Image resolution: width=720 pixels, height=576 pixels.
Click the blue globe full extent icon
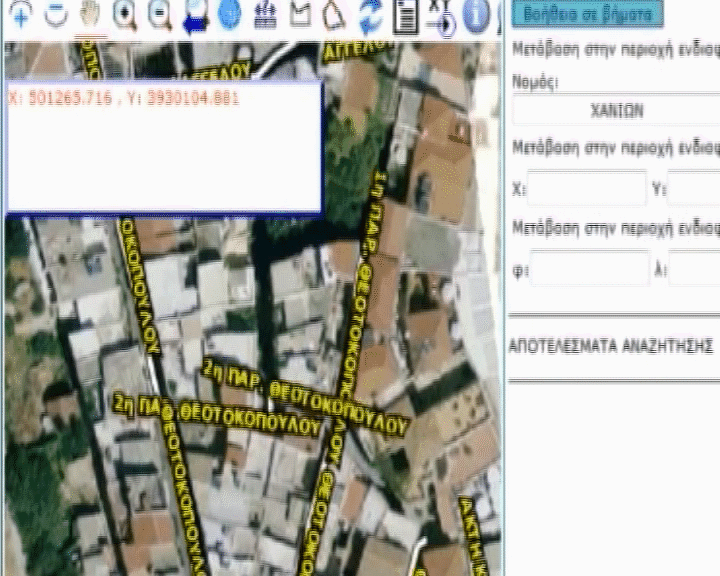click(230, 15)
